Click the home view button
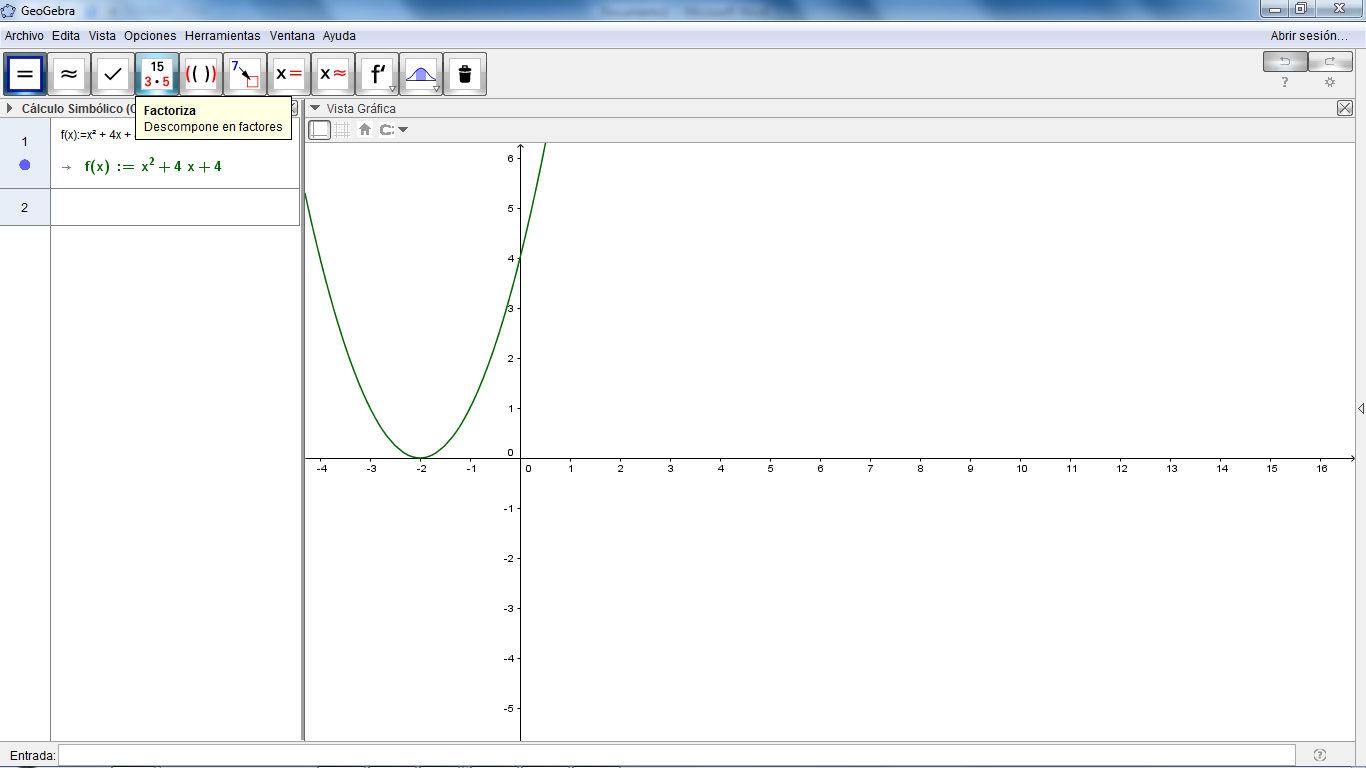This screenshot has height=768, width=1366. click(363, 129)
